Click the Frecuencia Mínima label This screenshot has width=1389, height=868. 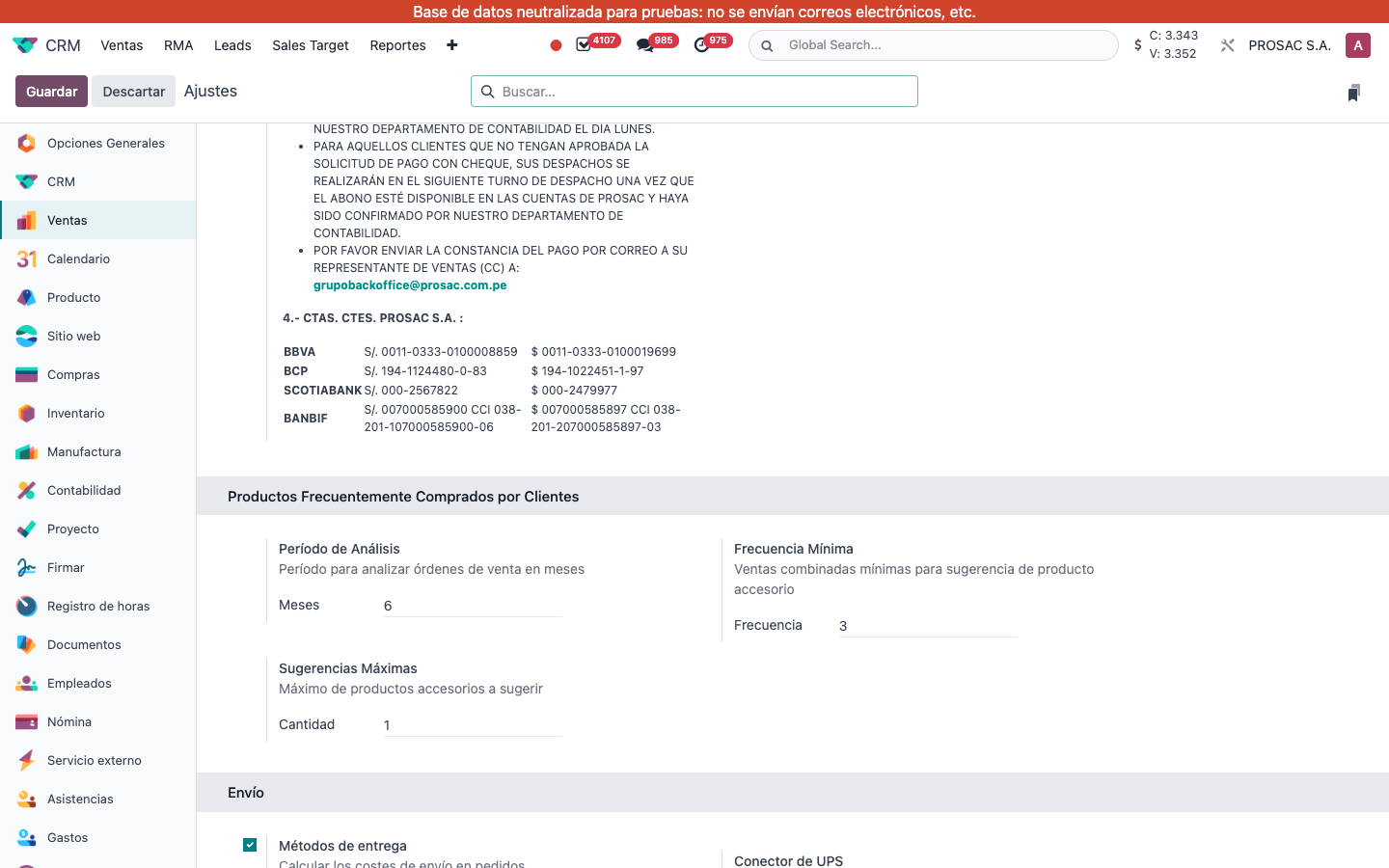[794, 549]
